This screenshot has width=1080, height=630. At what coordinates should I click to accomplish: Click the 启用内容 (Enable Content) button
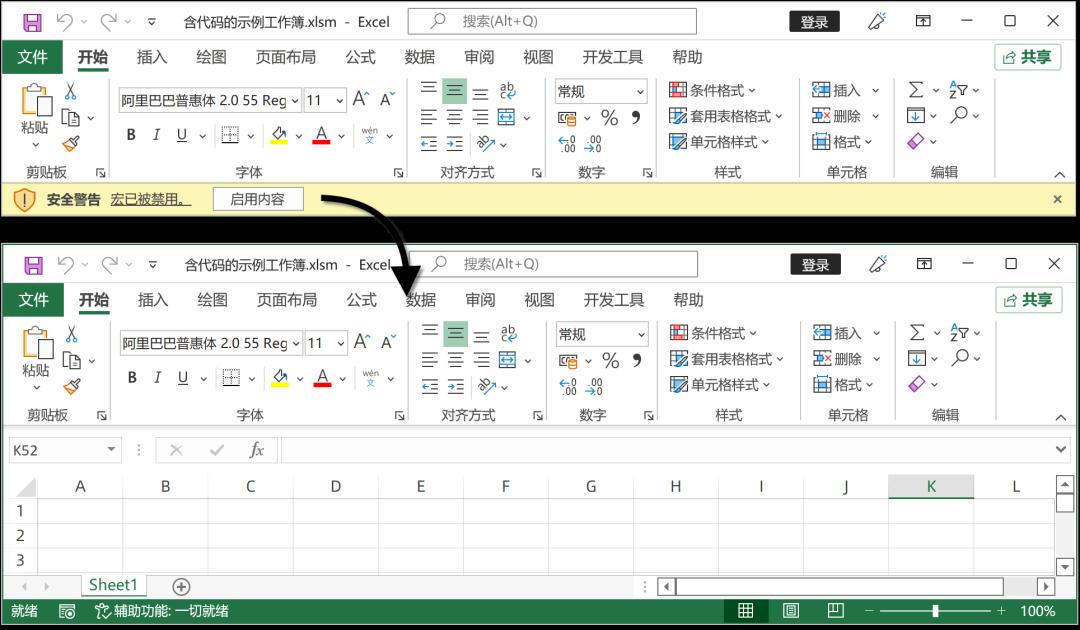tap(258, 198)
